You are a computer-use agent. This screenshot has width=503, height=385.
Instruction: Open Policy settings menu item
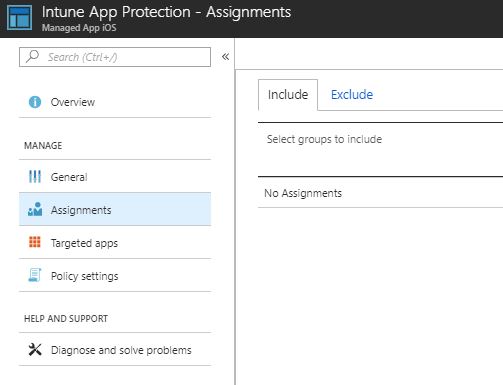tap(115, 275)
